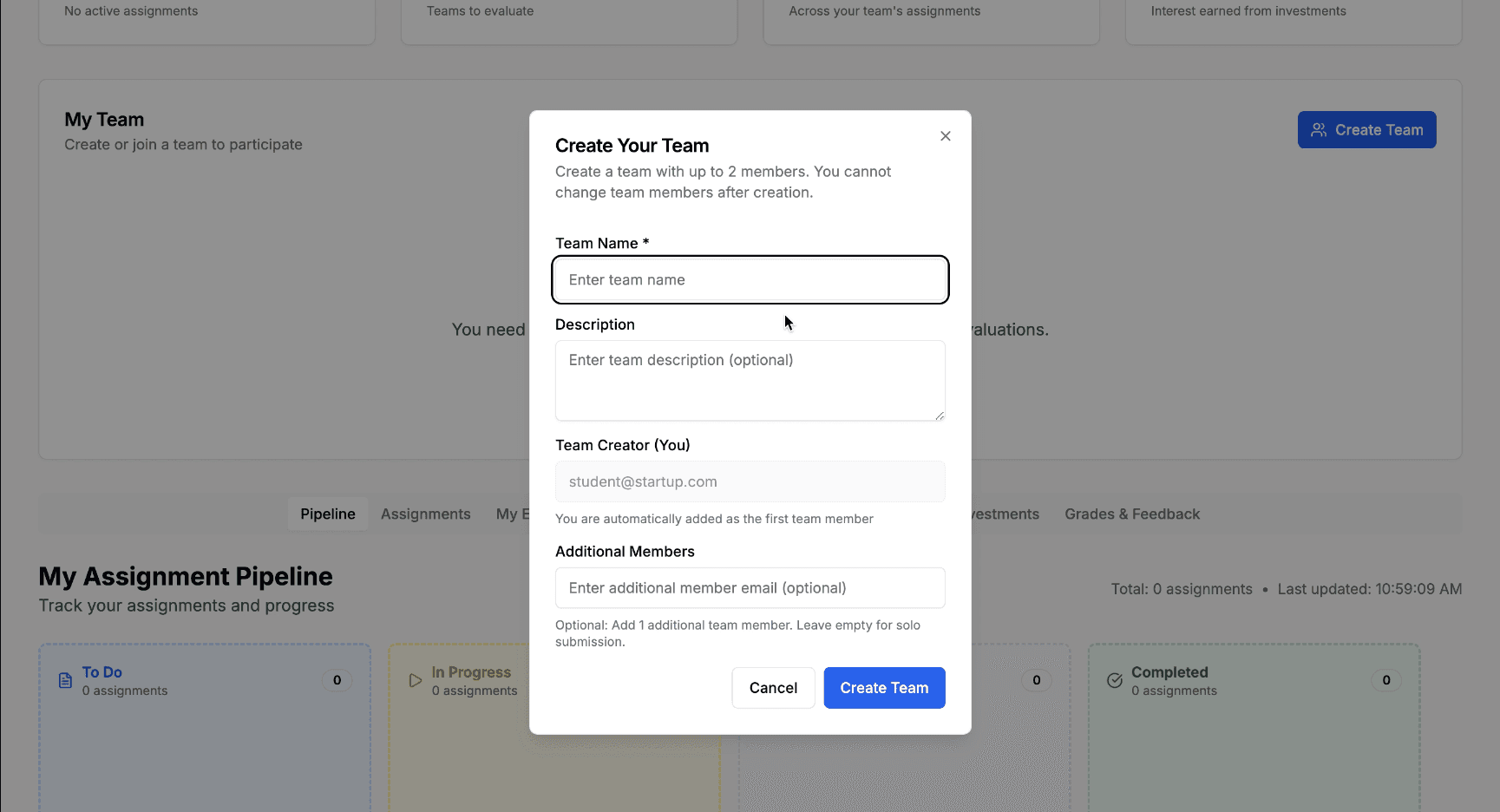Image resolution: width=1500 pixels, height=812 pixels.
Task: Switch to the Pipeline tab
Action: (x=328, y=514)
